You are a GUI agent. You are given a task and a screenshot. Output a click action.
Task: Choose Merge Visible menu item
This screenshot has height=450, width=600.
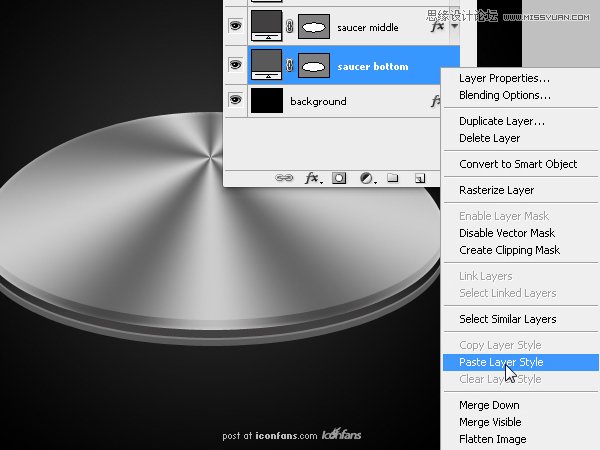pyautogui.click(x=490, y=422)
